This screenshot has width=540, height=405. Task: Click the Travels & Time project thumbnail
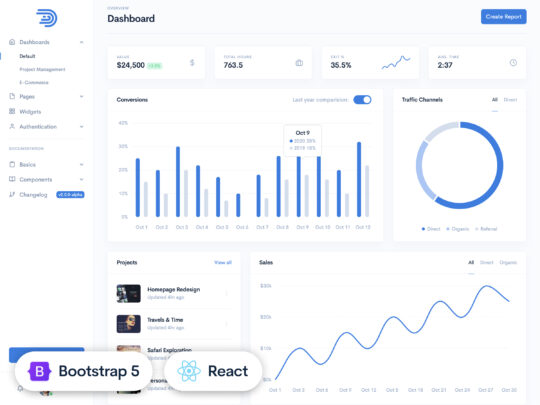point(128,324)
